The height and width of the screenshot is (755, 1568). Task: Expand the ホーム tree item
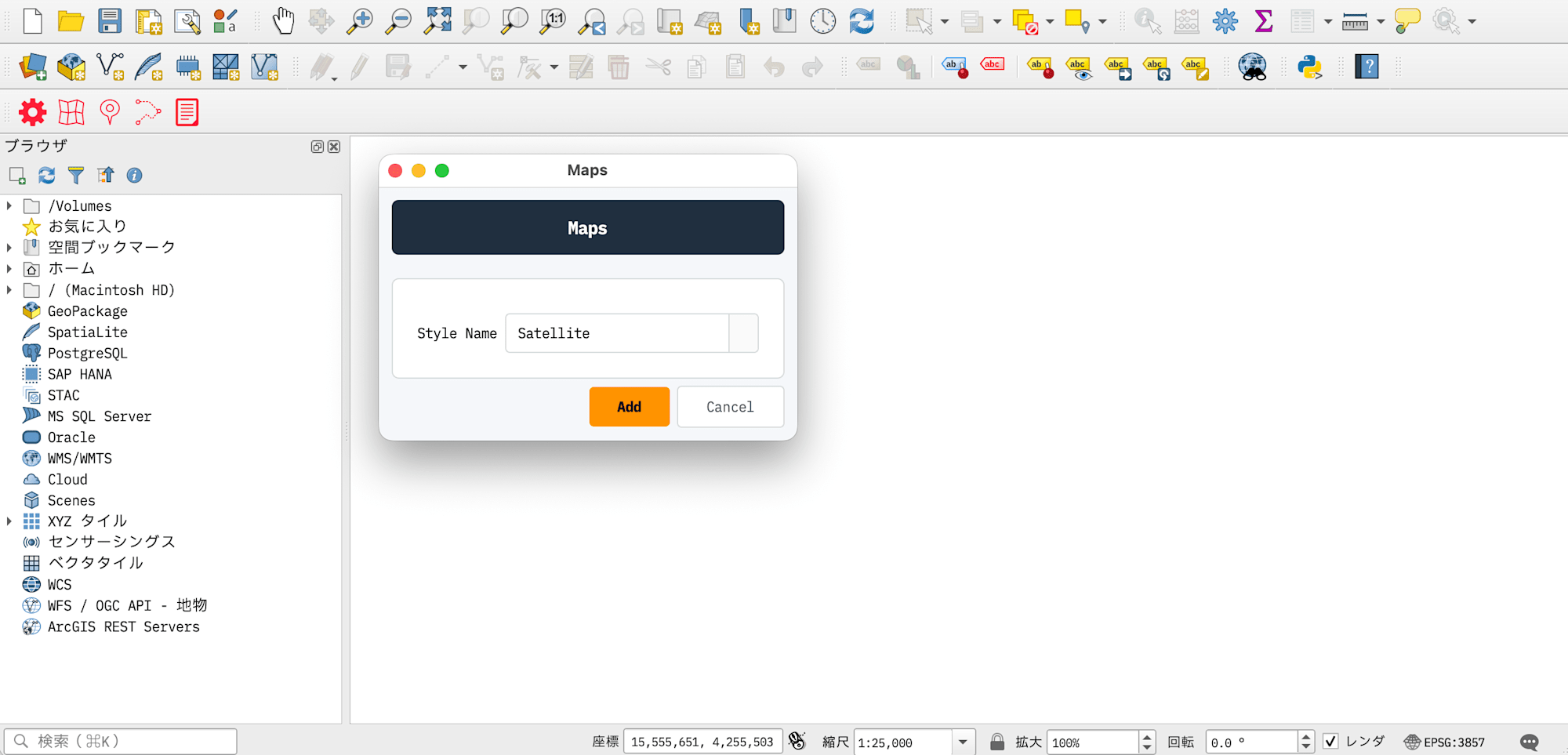9,269
